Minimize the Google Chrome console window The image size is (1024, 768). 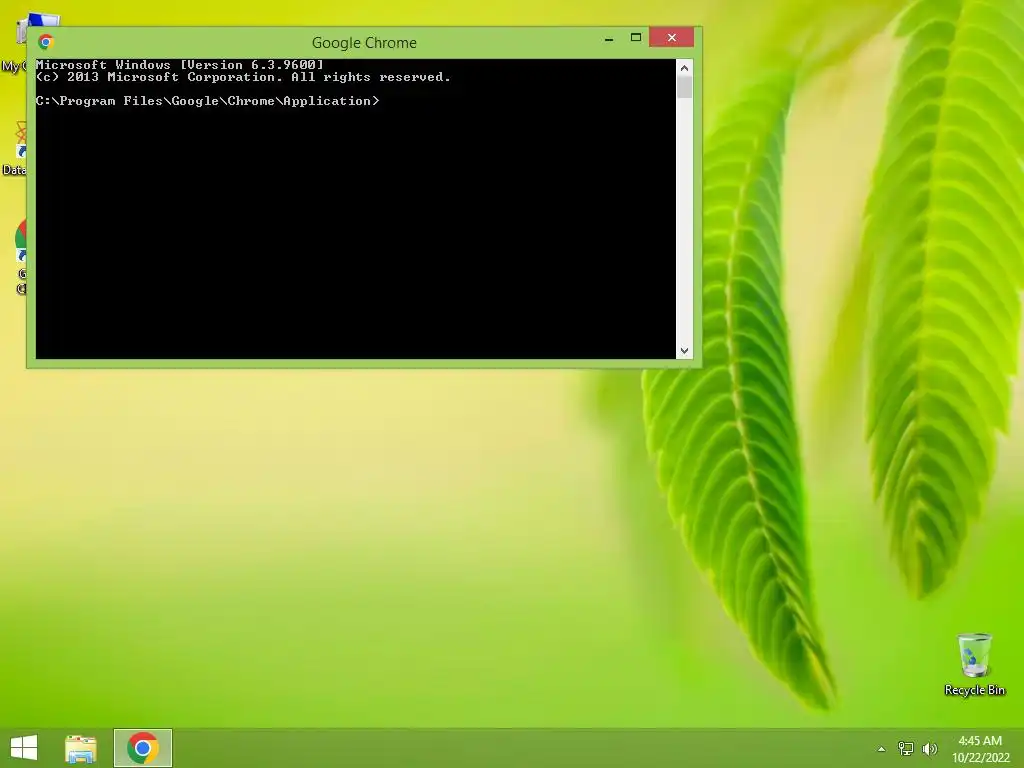click(x=609, y=39)
